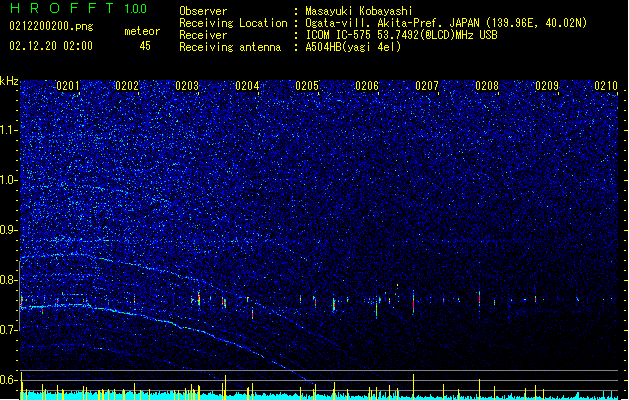
Task: Select observer name Masayuki Kobayashi
Action: click(x=359, y=11)
